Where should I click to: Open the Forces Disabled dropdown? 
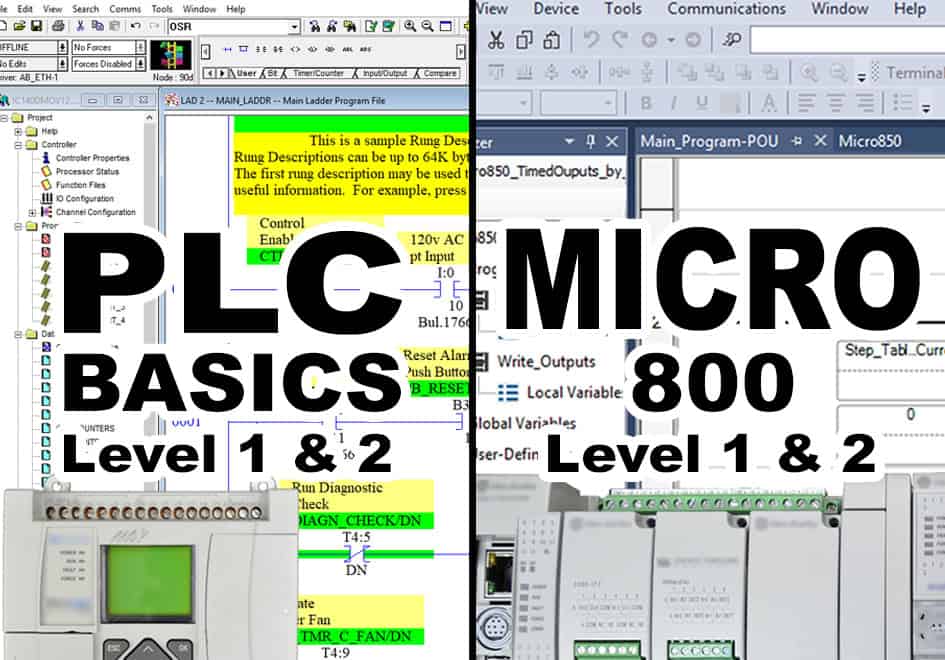click(x=140, y=64)
